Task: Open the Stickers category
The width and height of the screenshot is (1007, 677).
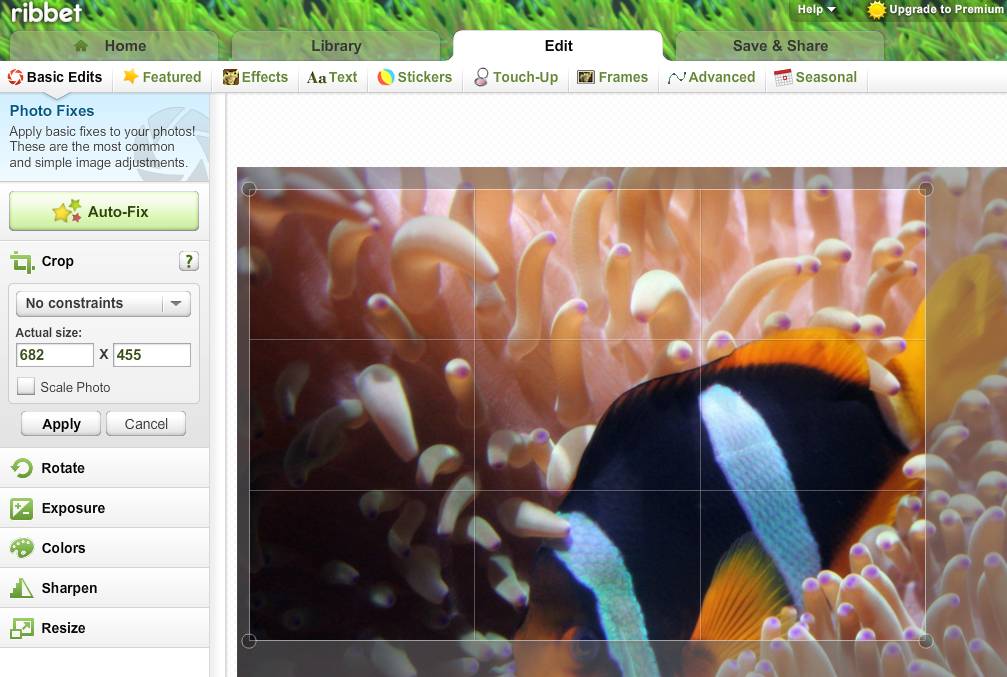Action: 415,77
